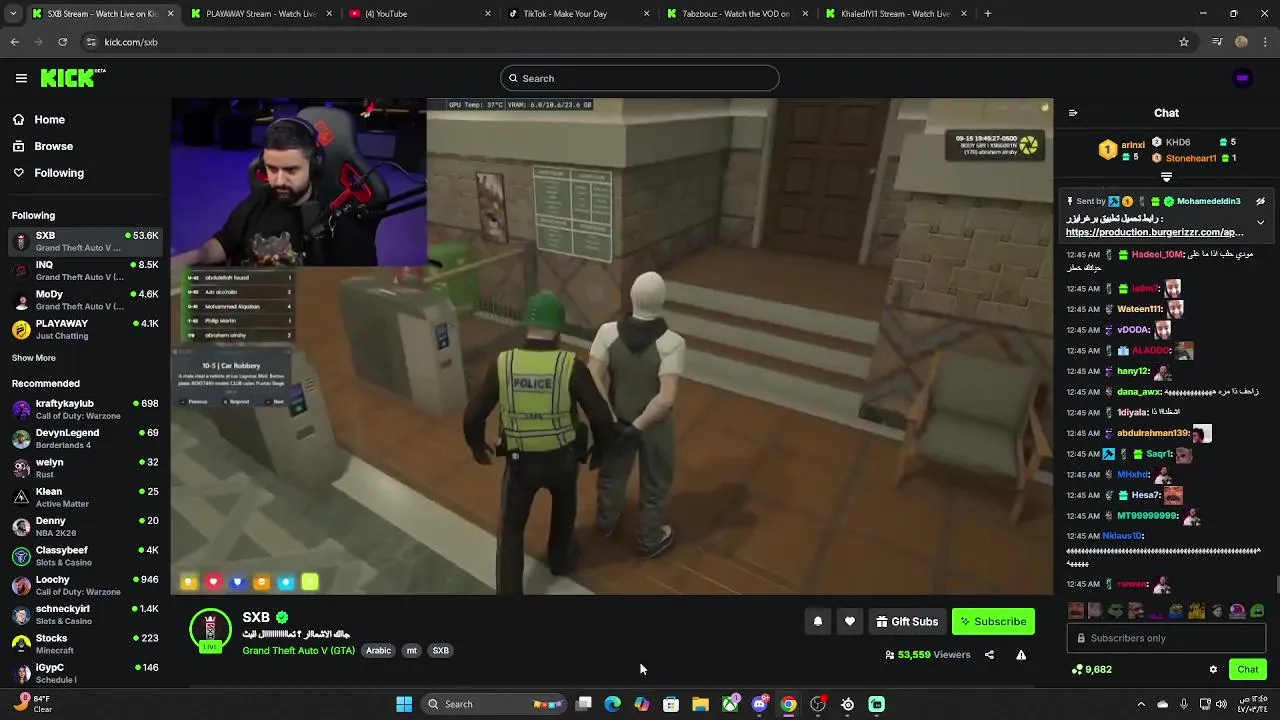Open File Explorer from taskbar
1280x720 pixels.
pyautogui.click(x=700, y=704)
